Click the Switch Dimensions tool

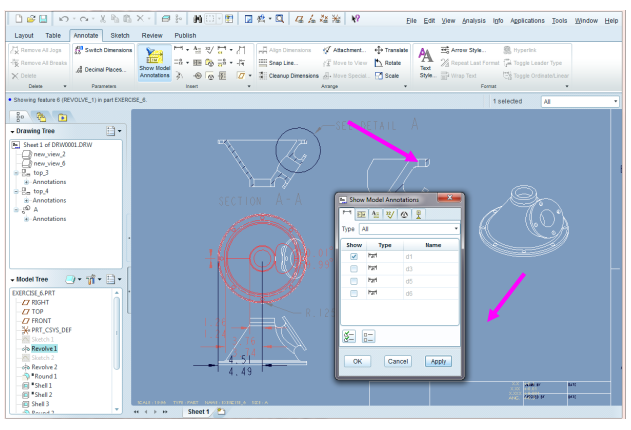pos(107,49)
